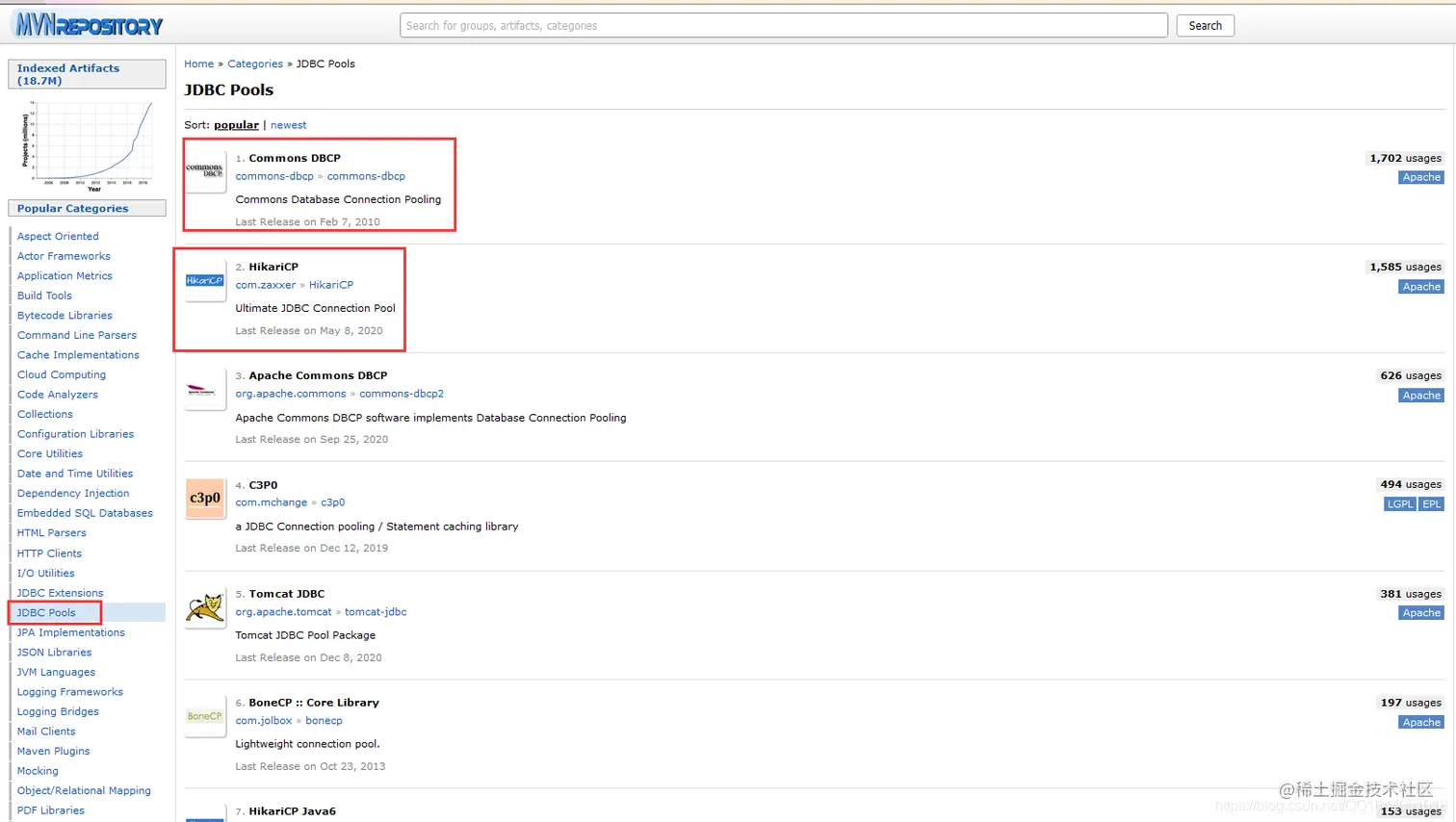The width and height of the screenshot is (1456, 822).
Task: Select HTTP Clients category
Action: [49, 553]
